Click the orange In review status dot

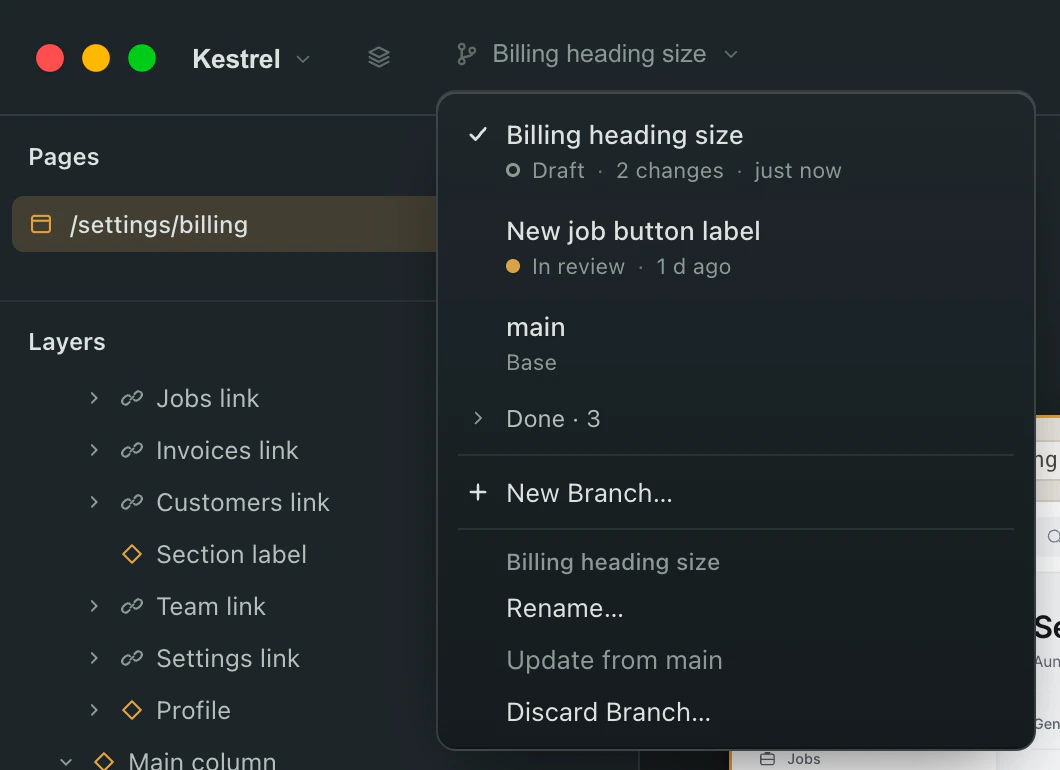click(513, 266)
